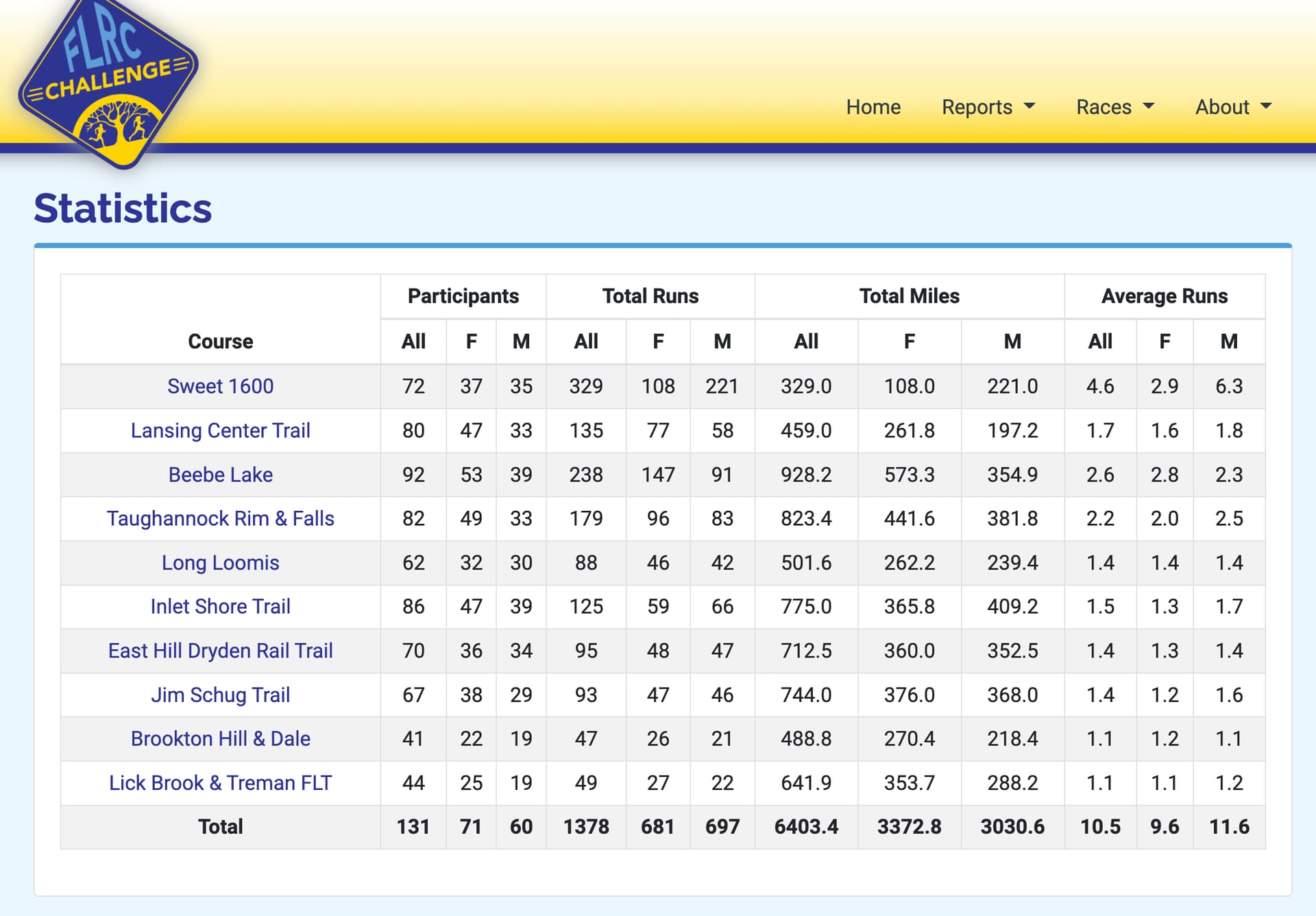Open the Jim Schug Trail link
This screenshot has height=916, width=1316.
point(220,695)
